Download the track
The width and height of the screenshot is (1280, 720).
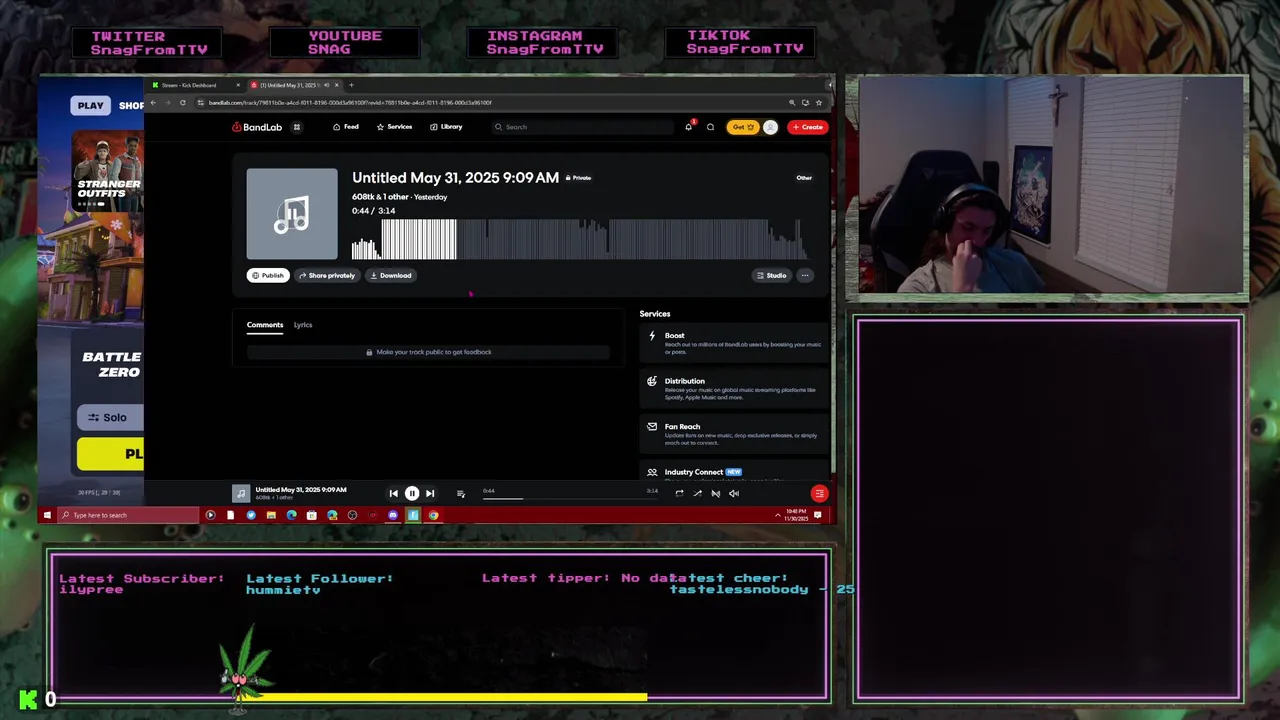[x=391, y=275]
